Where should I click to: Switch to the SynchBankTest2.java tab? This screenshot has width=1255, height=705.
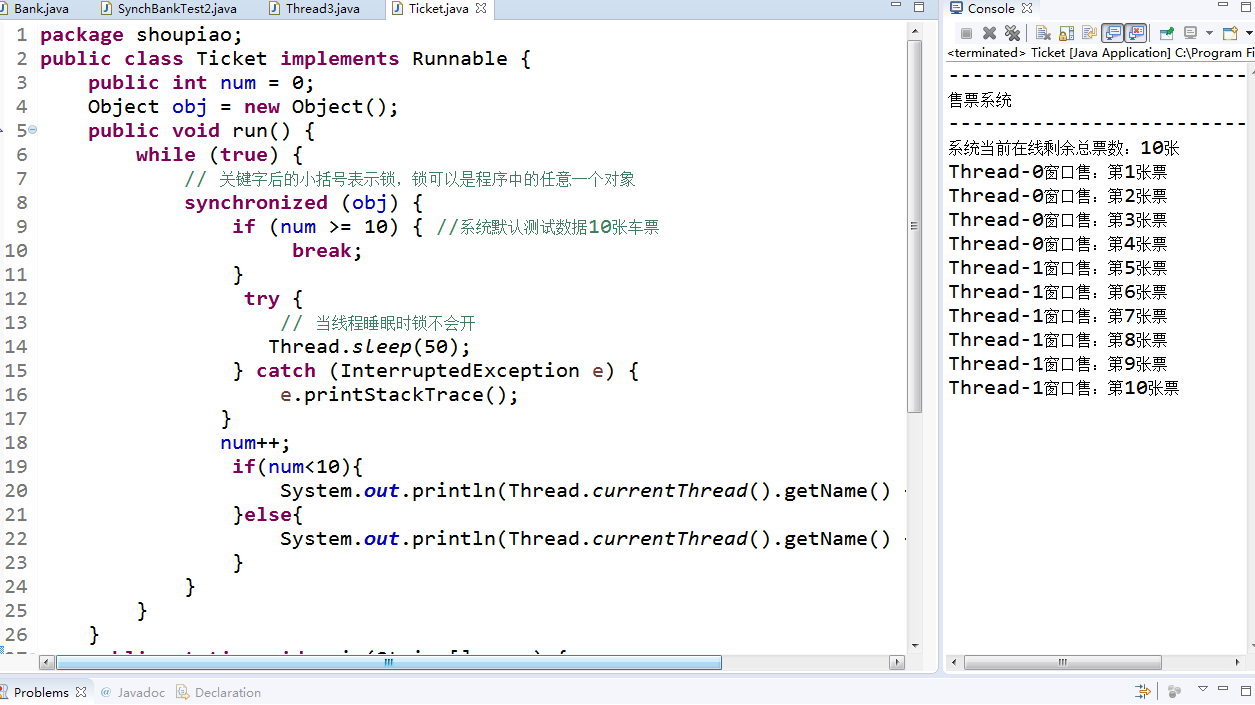[x=168, y=8]
